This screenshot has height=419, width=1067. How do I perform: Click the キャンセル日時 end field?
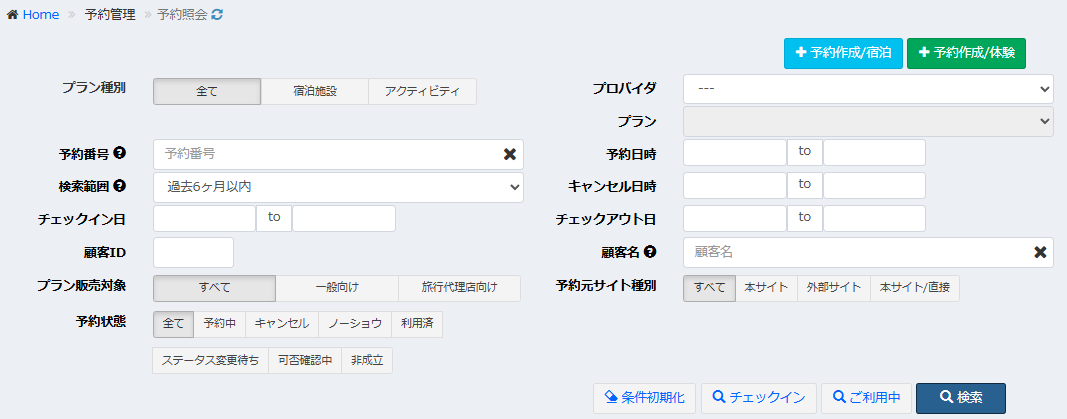(874, 186)
